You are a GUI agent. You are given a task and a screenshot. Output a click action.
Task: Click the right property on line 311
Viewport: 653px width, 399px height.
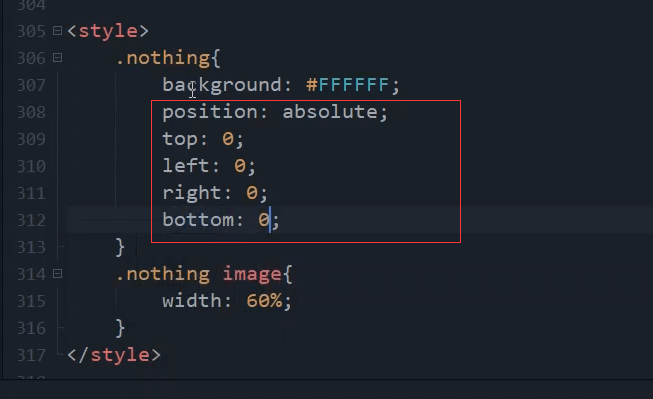pyautogui.click(x=192, y=193)
